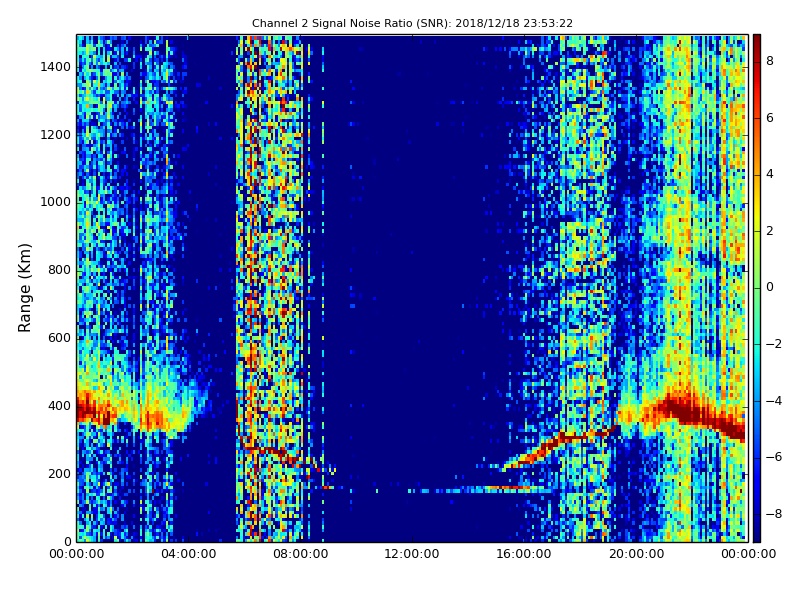Click the 600 range tick label

pyautogui.click(x=59, y=338)
